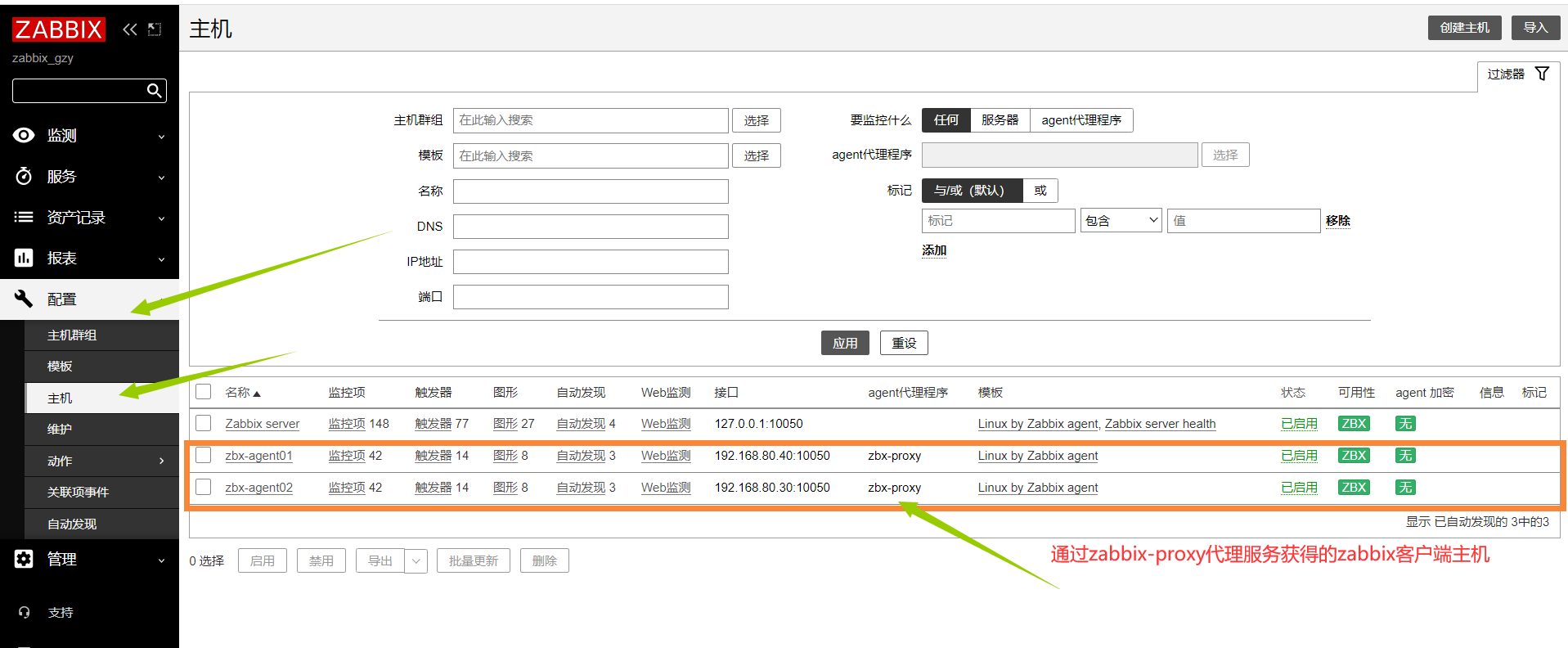1568x648 pixels.
Task: Expand the 服务 menu chevron
Action: tap(161, 178)
